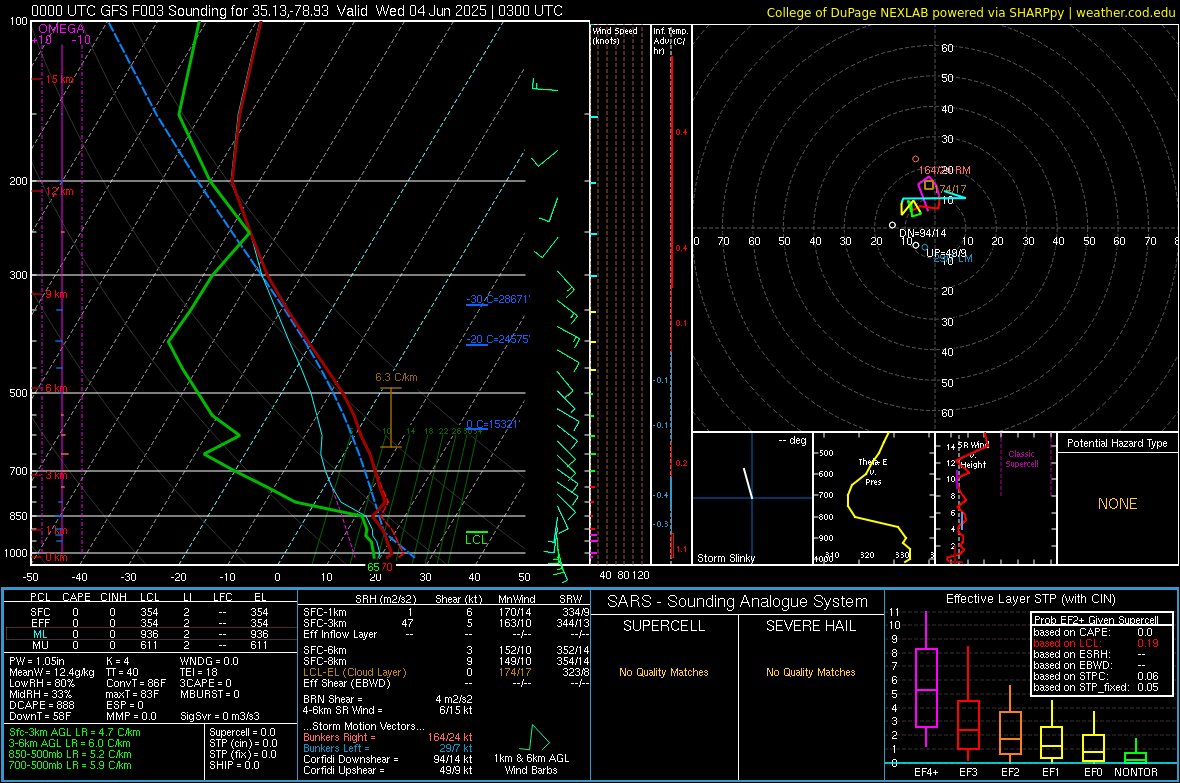Click the -30 C=28671' level label
This screenshot has width=1180, height=783.
498,299
